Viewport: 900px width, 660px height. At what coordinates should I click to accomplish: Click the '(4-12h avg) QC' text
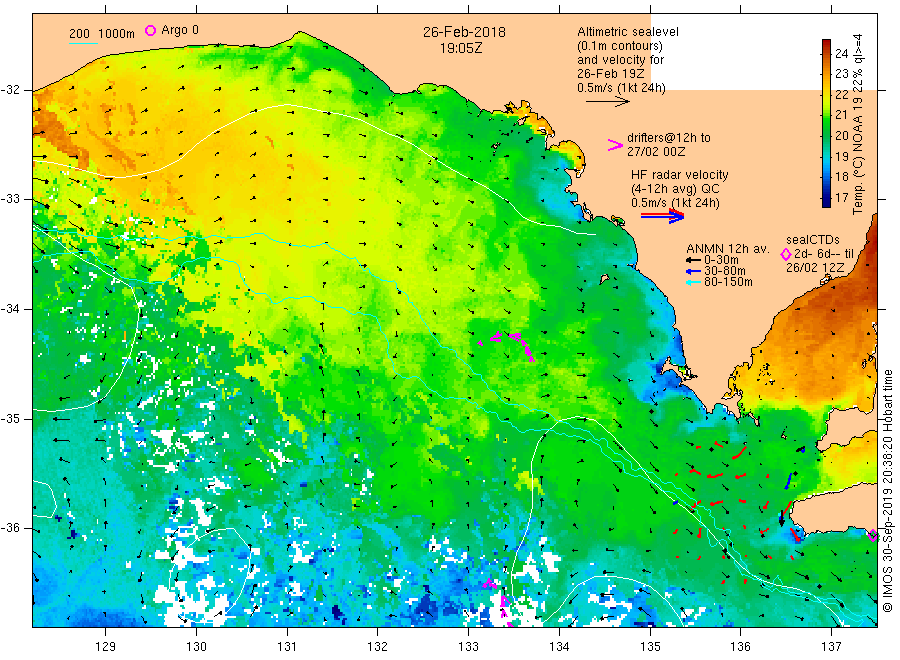675,189
